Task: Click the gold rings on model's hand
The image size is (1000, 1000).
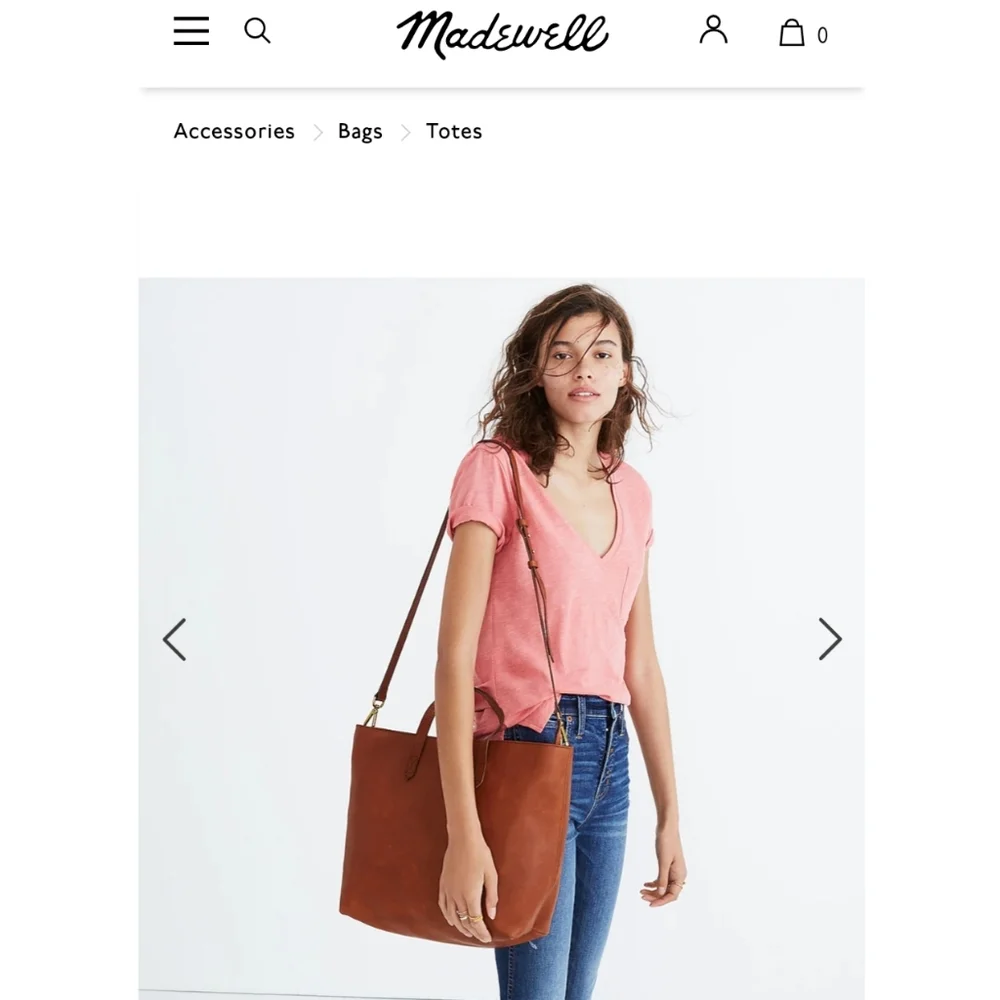Action: tap(469, 916)
